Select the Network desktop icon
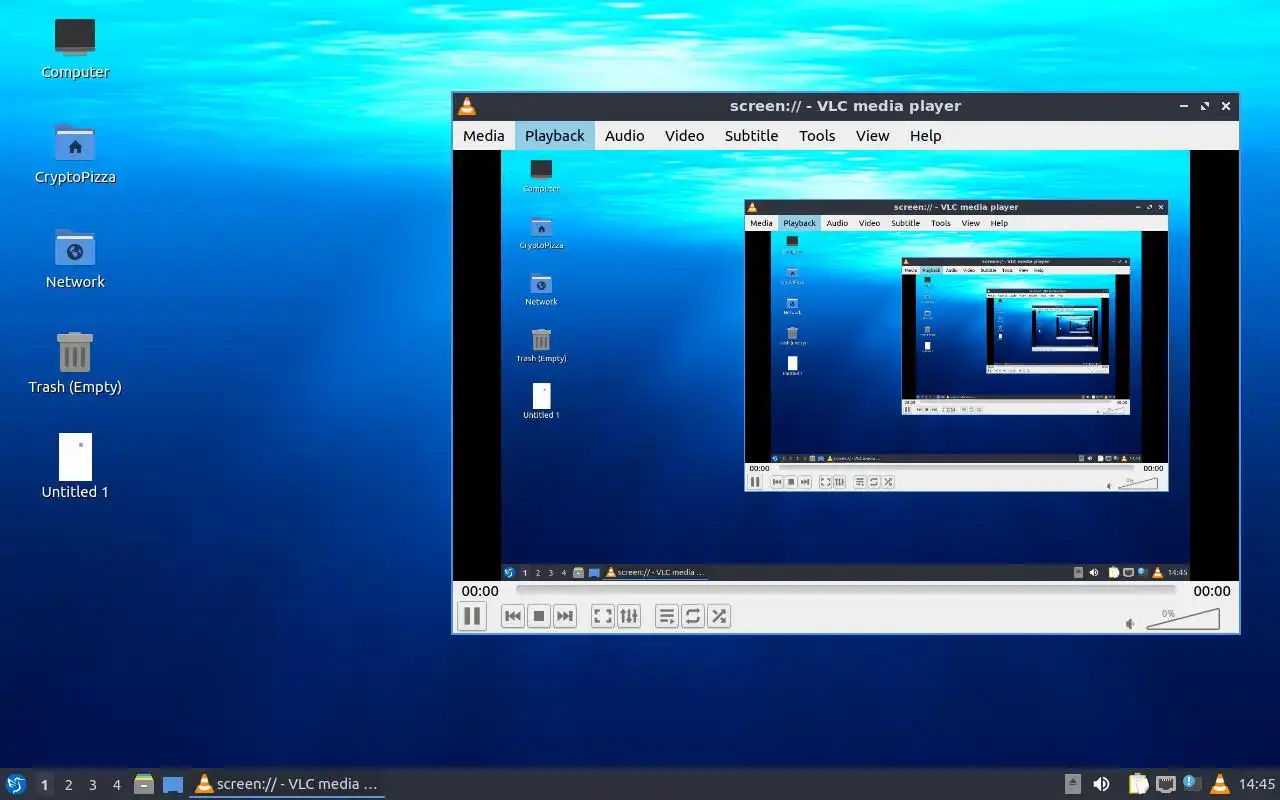 click(75, 259)
